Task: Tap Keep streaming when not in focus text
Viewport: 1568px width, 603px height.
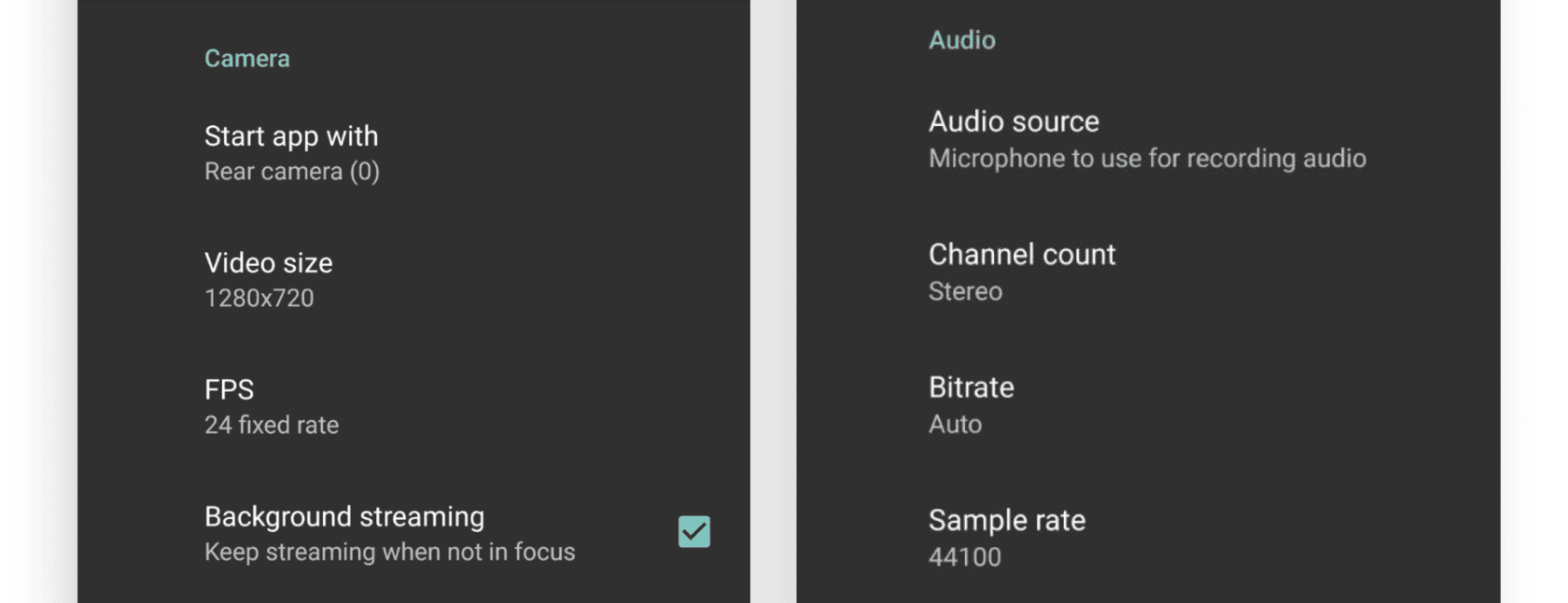Action: 389,553
